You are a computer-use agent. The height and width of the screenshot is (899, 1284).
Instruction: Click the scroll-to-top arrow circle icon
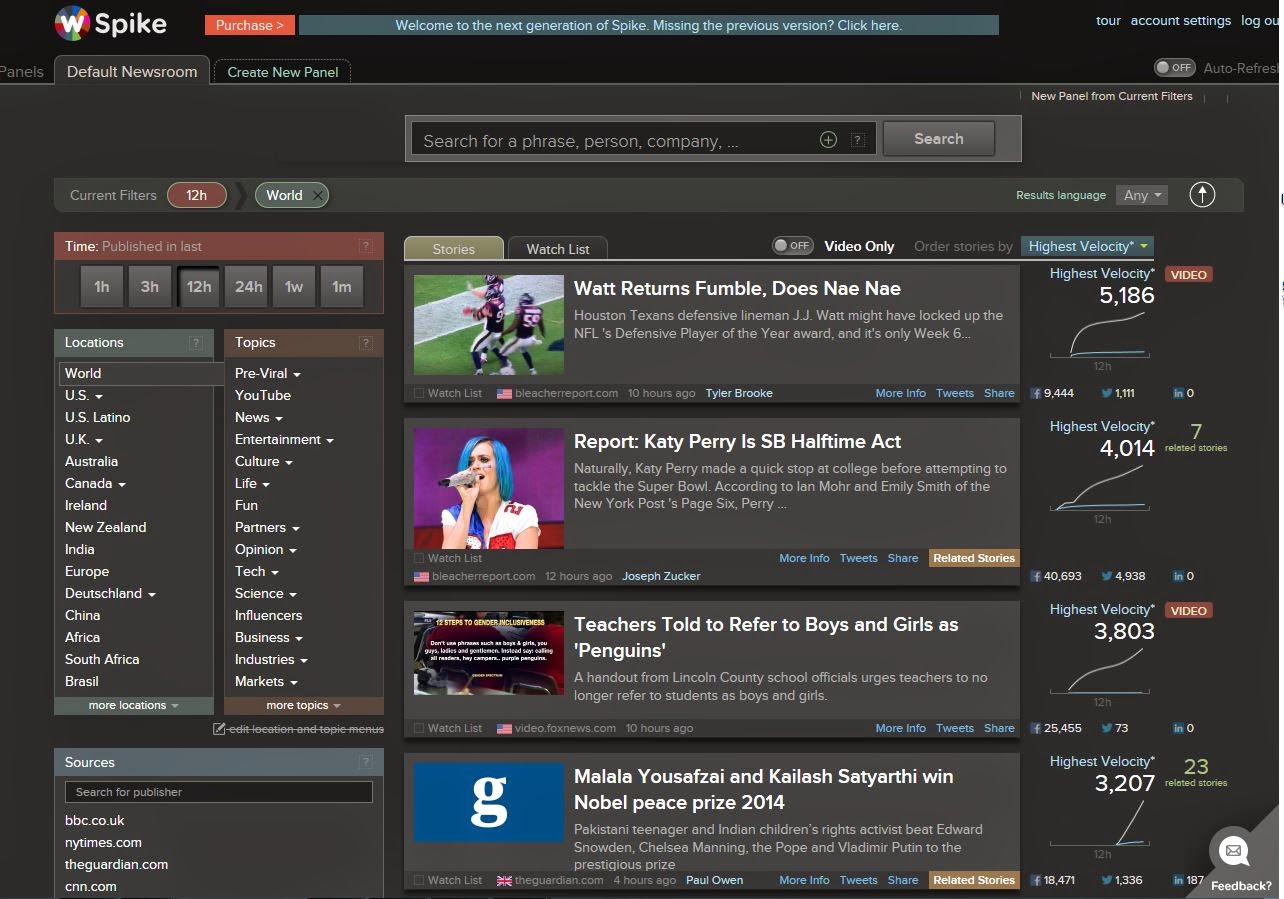pos(1202,195)
